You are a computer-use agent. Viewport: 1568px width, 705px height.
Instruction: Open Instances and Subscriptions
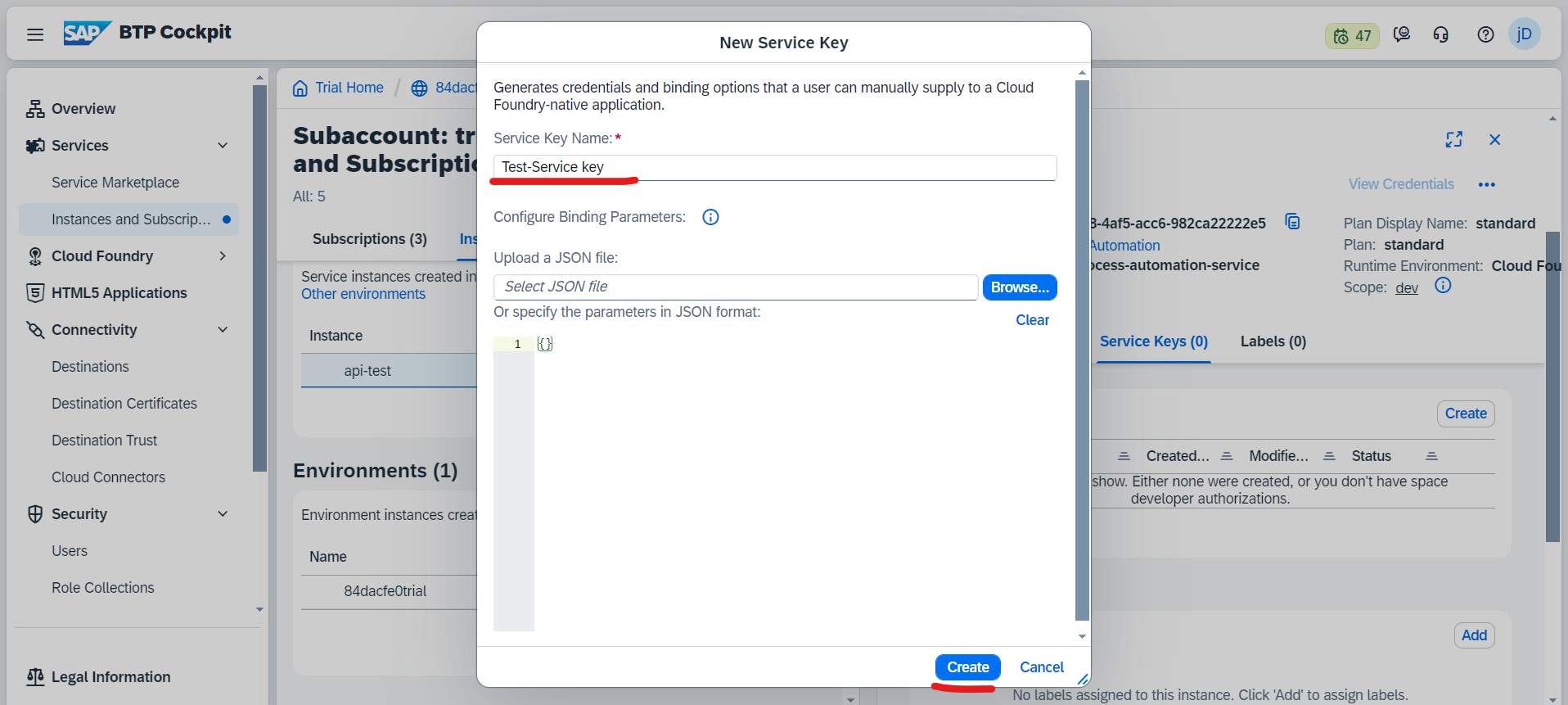[129, 219]
